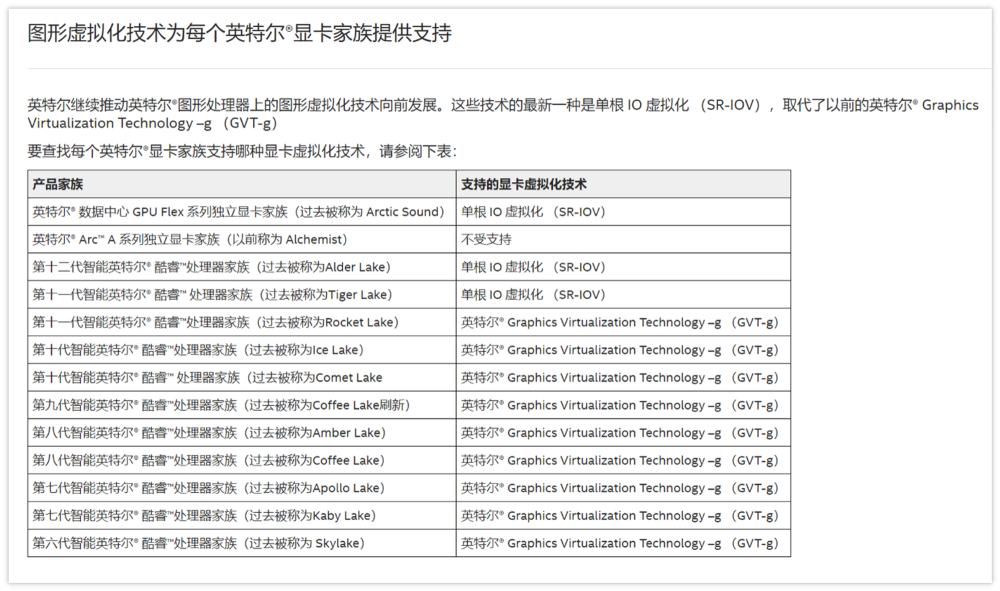Click the paragraph starting 英特尔继续推动

click(x=503, y=114)
